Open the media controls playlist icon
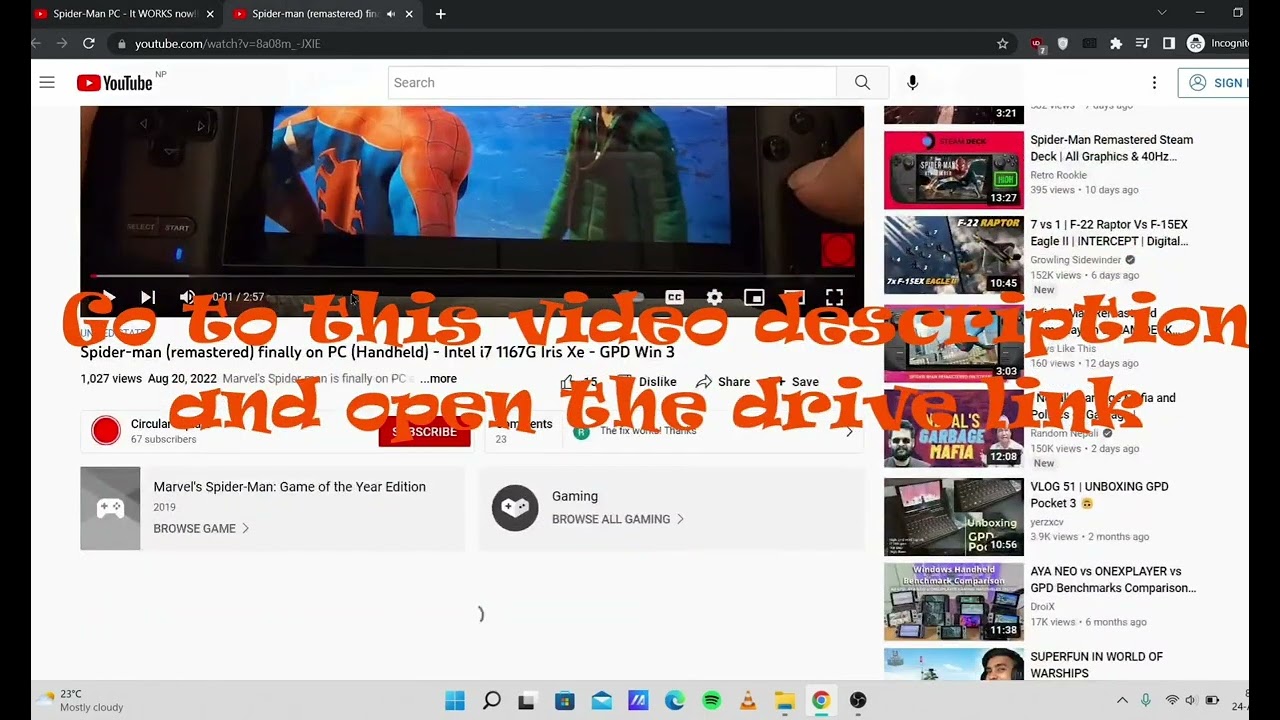1280x720 pixels. click(1142, 43)
